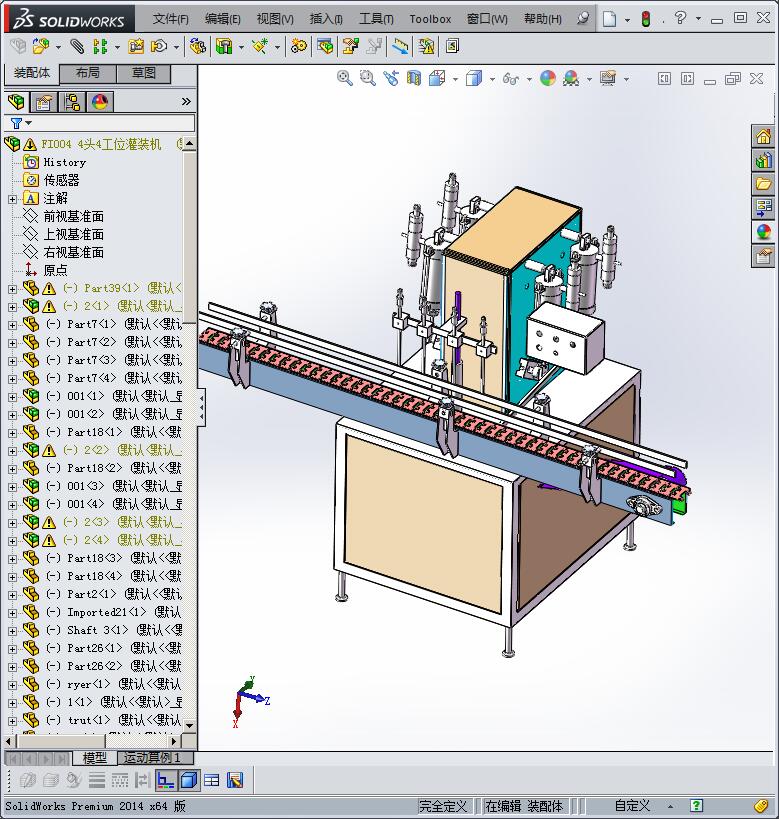Switch to 运动算例 1 motion study tab
Viewport: 779px width, 819px height.
156,757
